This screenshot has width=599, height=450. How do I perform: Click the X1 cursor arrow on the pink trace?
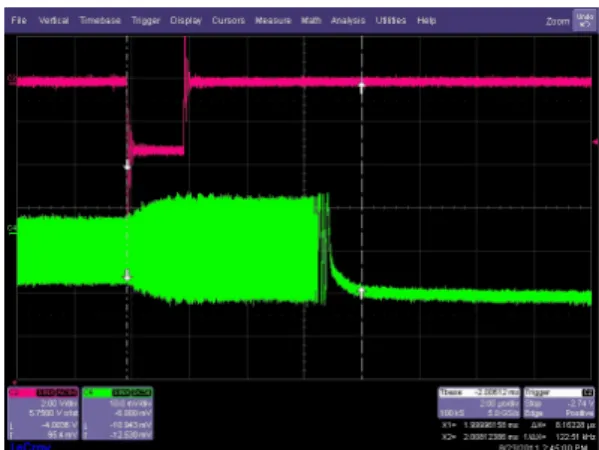128,165
